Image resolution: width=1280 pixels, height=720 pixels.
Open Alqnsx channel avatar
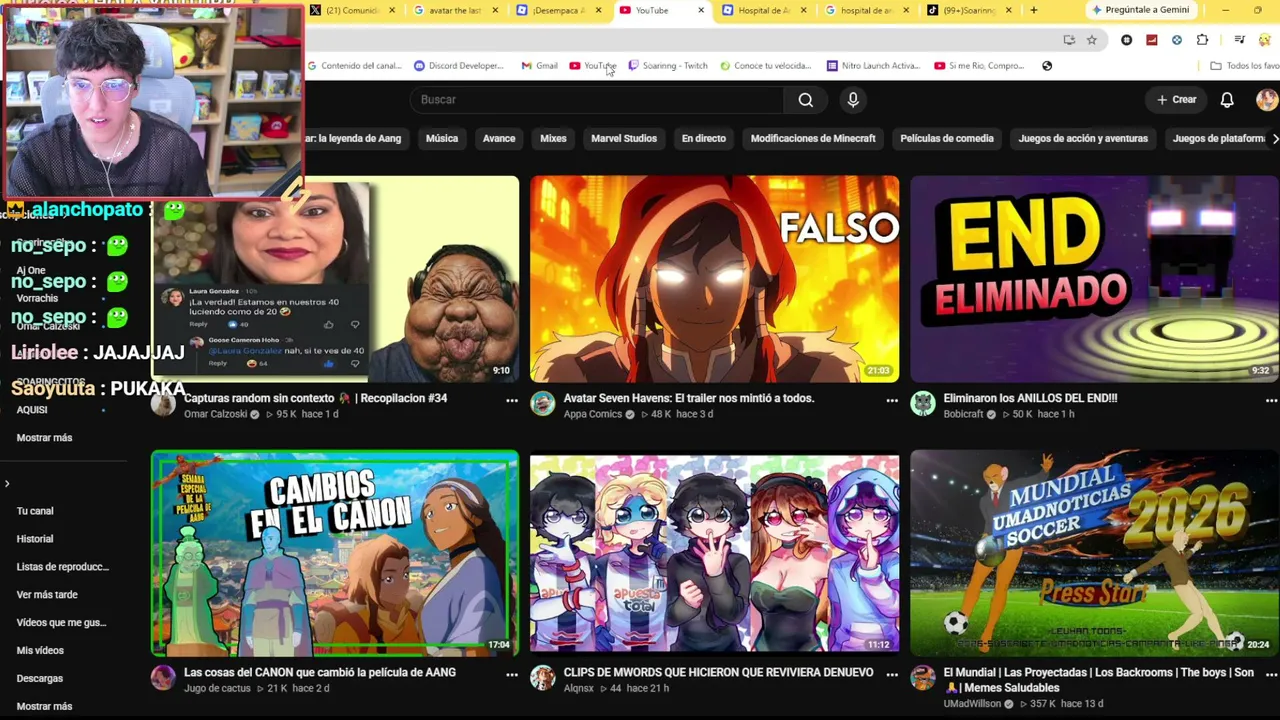coord(543,678)
